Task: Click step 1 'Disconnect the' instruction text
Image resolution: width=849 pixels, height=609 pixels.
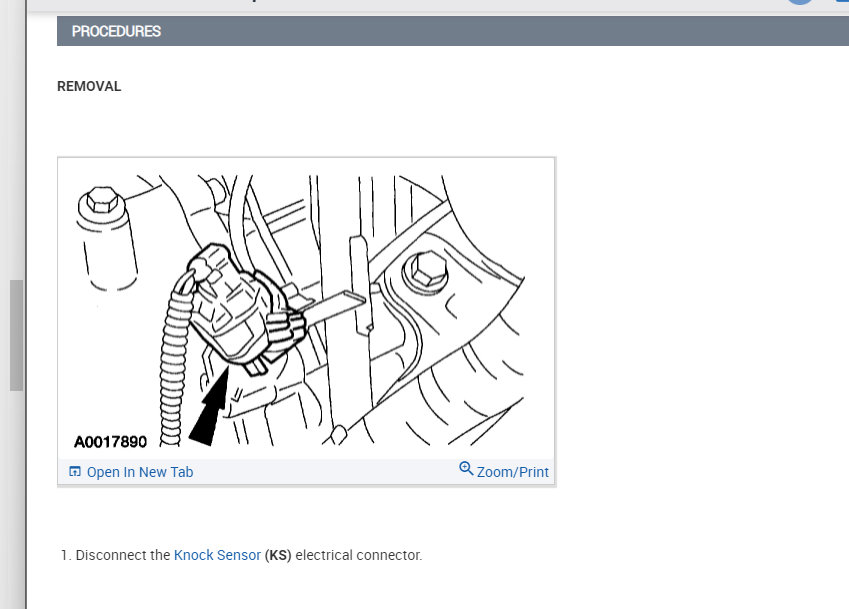Action: coord(123,555)
